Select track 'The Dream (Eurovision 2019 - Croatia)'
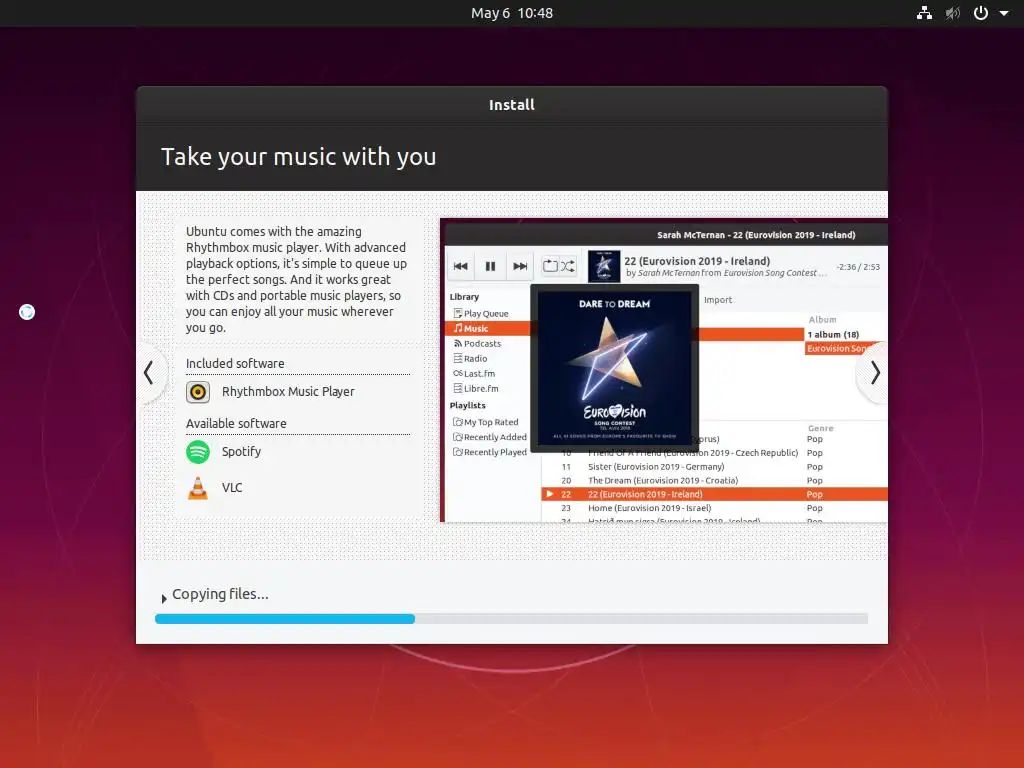The width and height of the screenshot is (1024, 768). click(x=714, y=481)
